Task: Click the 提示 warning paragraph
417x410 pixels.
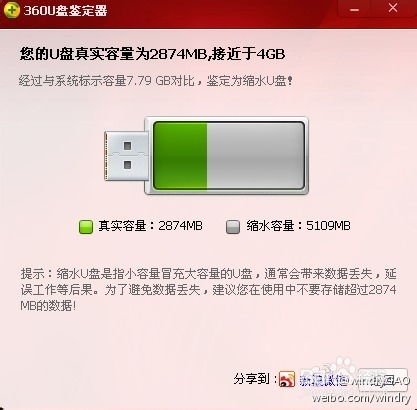Action: (208, 289)
